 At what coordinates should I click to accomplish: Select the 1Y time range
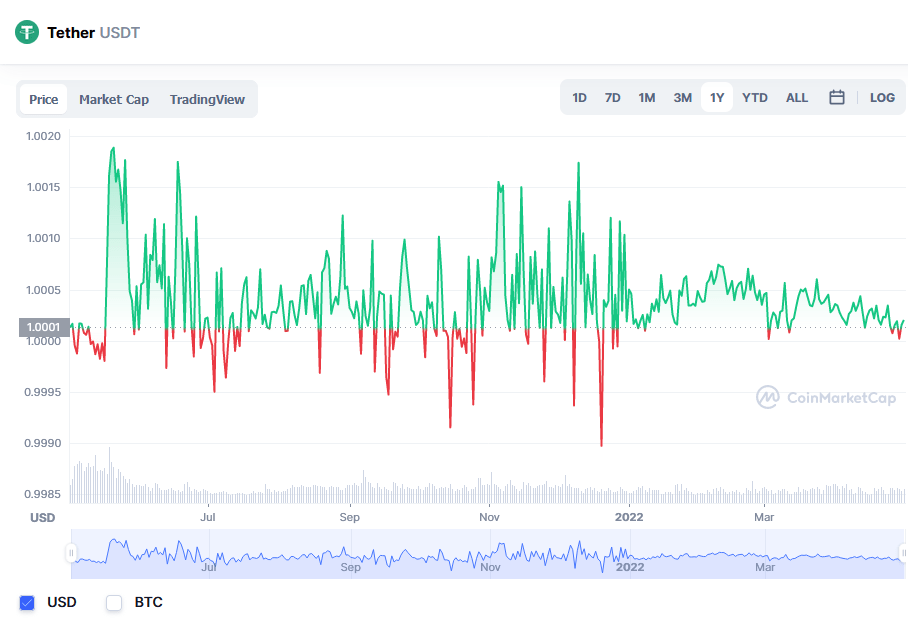click(x=717, y=98)
